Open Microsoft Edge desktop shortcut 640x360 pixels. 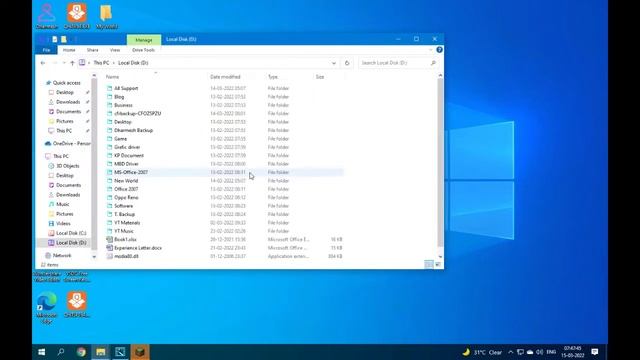tap(47, 308)
